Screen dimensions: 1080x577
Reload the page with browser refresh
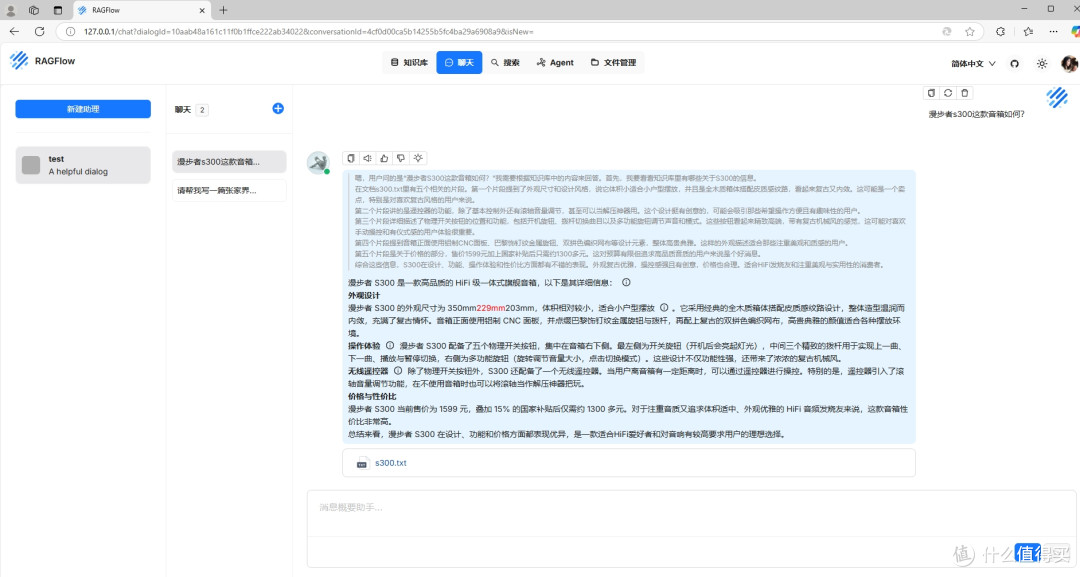click(x=39, y=32)
